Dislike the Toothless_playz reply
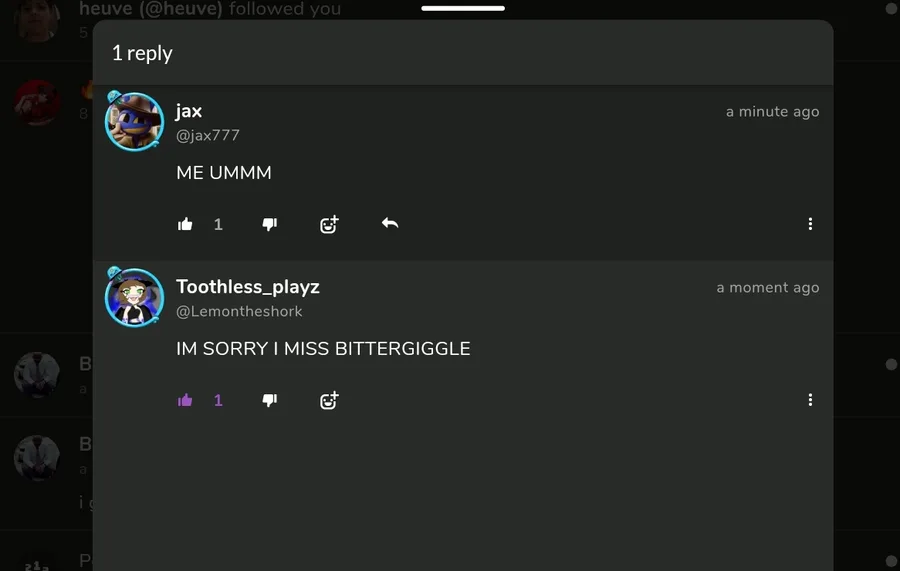The width and height of the screenshot is (900, 571). click(x=270, y=400)
